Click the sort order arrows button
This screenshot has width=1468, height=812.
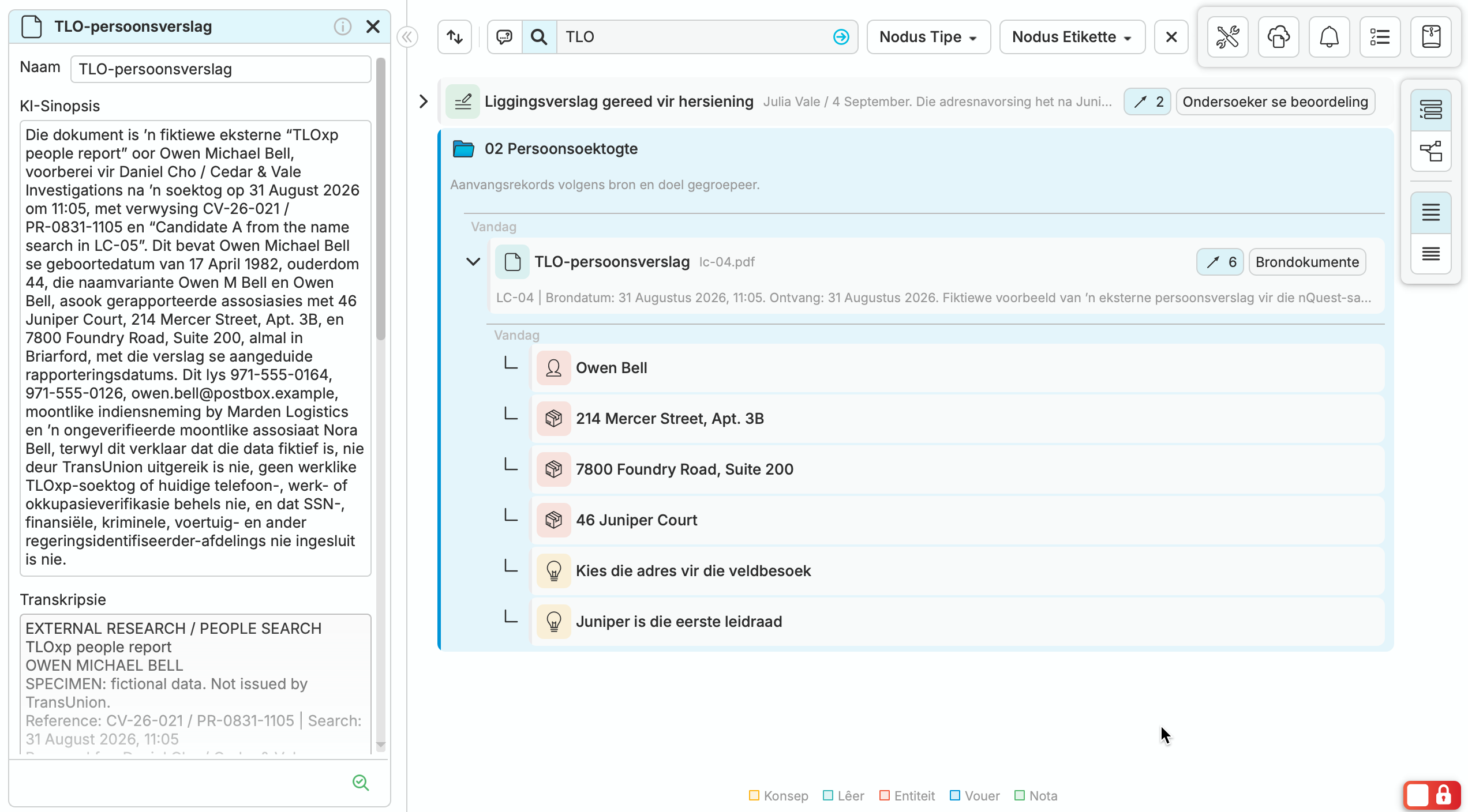455,37
